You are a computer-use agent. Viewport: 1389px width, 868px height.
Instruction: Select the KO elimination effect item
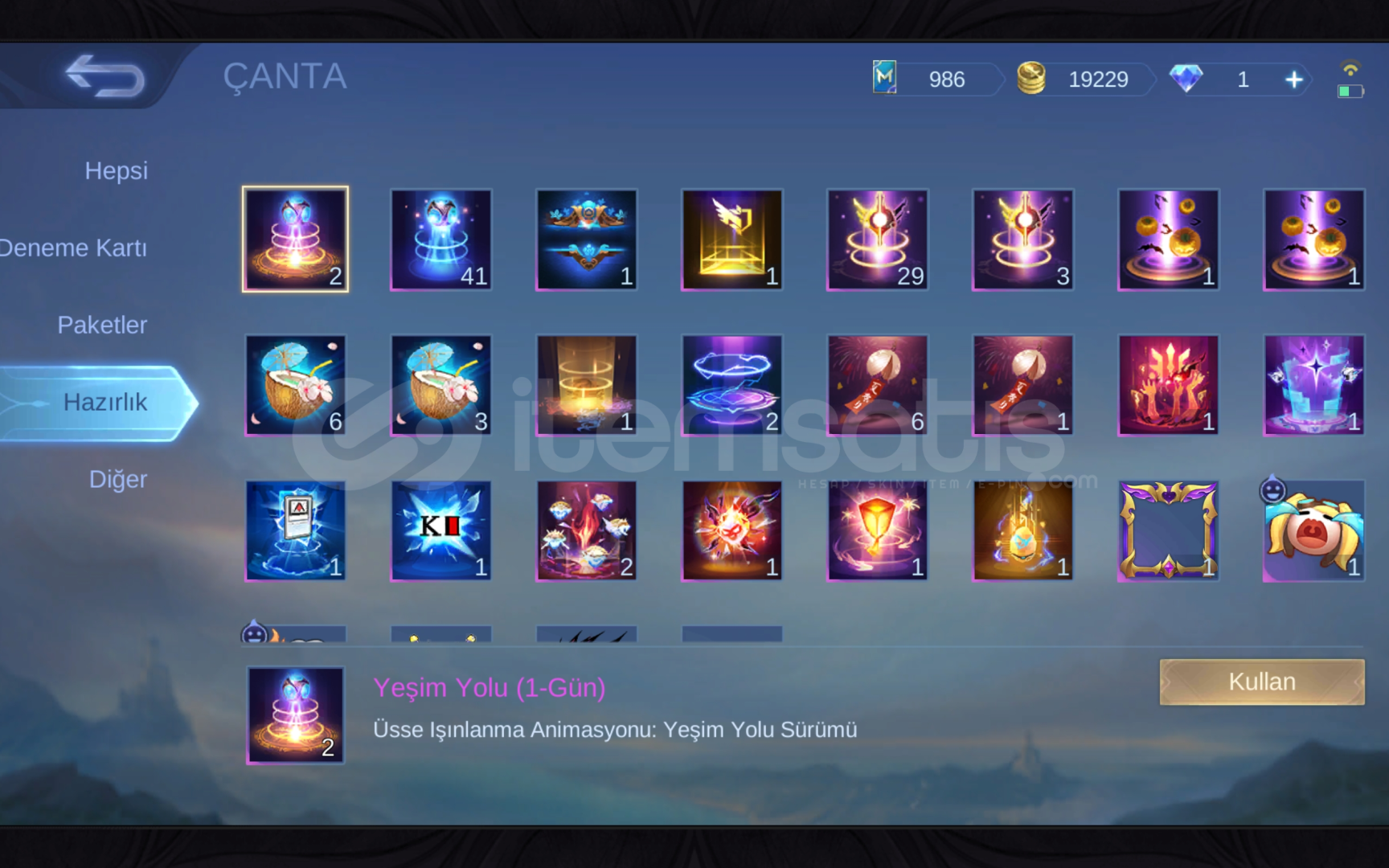[x=441, y=530]
